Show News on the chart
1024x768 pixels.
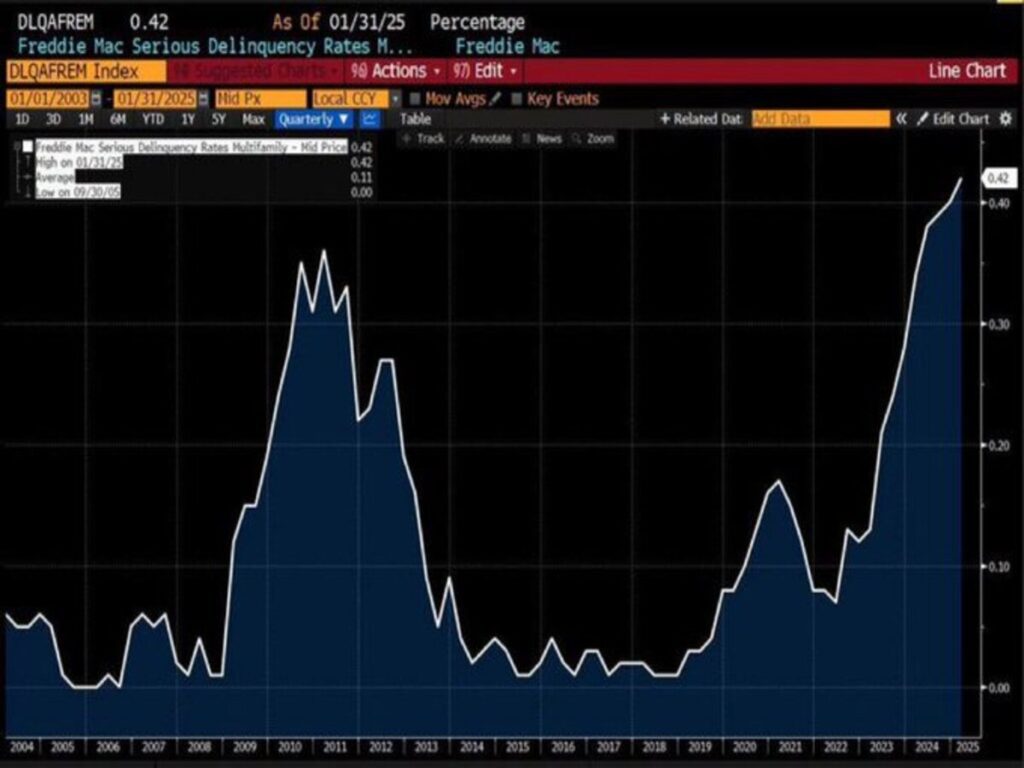(543, 139)
